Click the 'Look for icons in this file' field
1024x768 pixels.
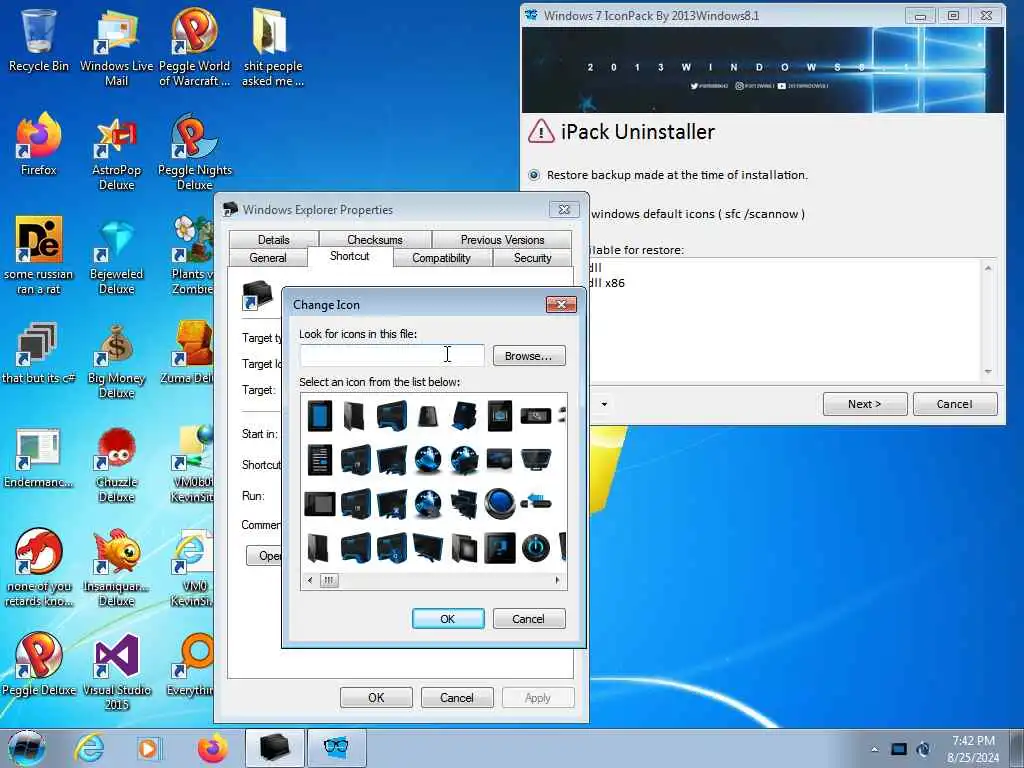click(x=392, y=356)
